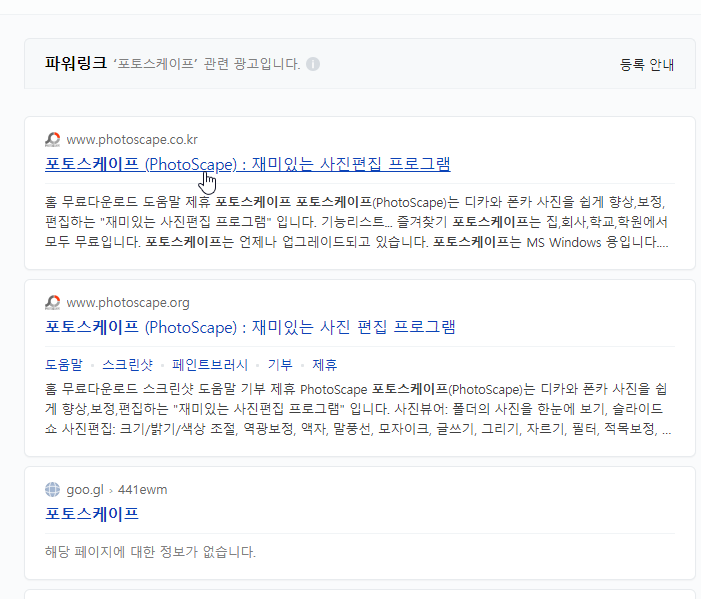The width and height of the screenshot is (701, 599).
Task: Click the www.photoscape.org URL text
Action: click(x=128, y=303)
